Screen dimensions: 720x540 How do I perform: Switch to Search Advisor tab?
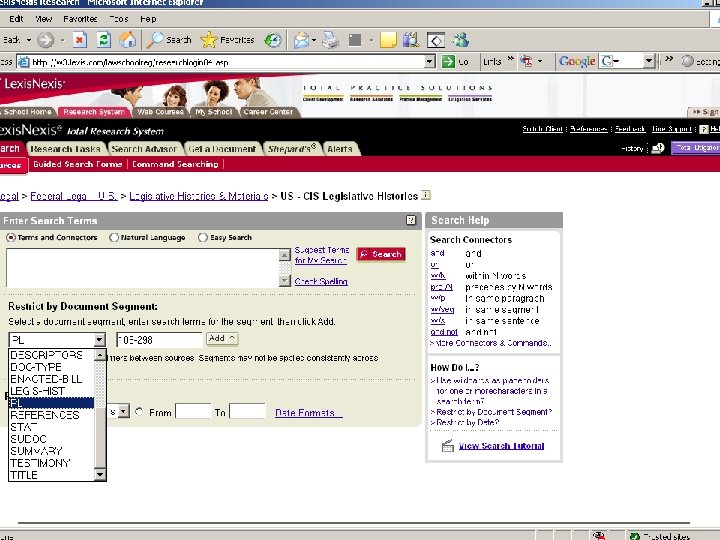144,149
